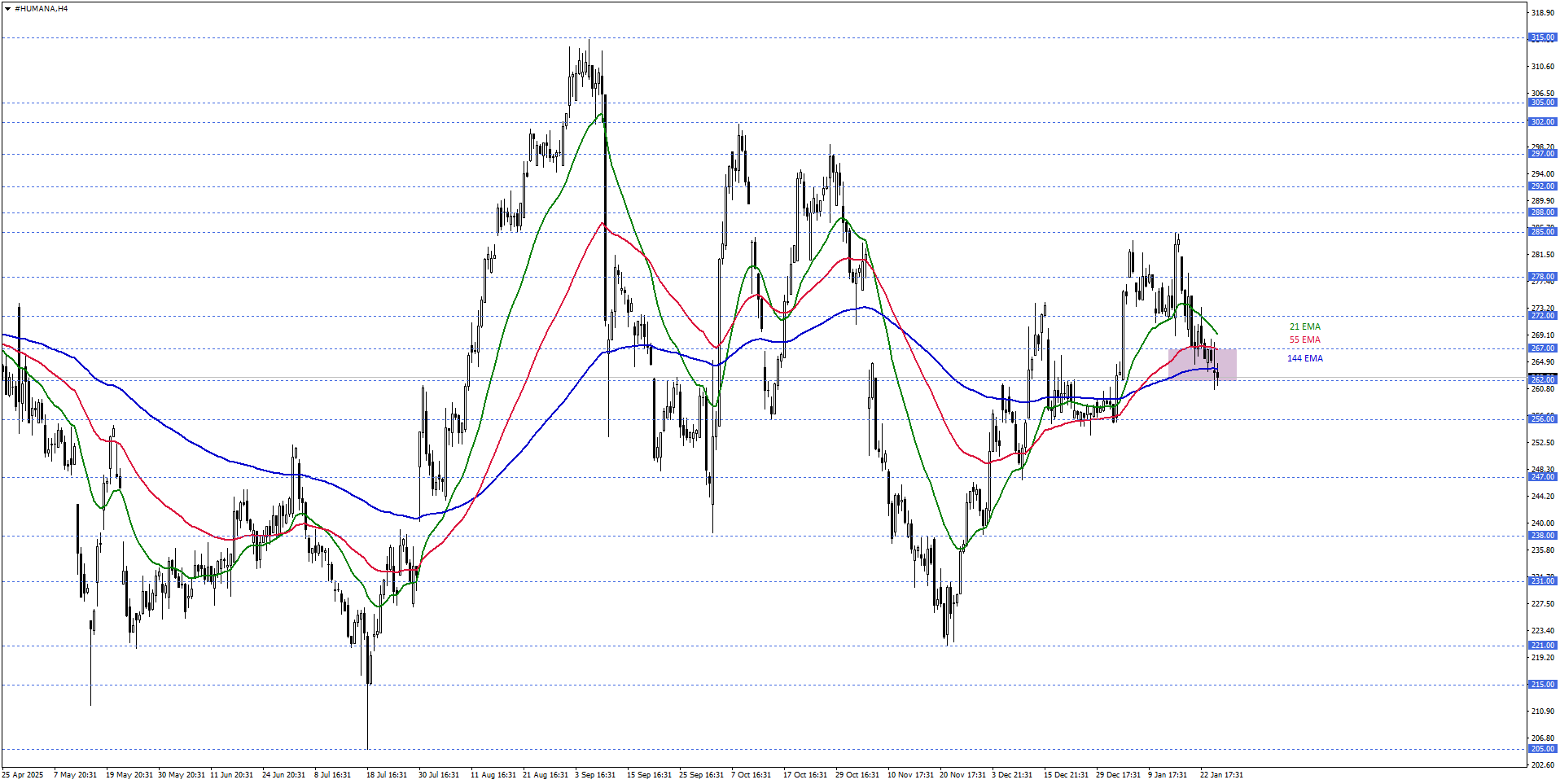This screenshot has height=784, width=1560.
Task: Click the 247.00 price level tag
Action: [x=1542, y=477]
